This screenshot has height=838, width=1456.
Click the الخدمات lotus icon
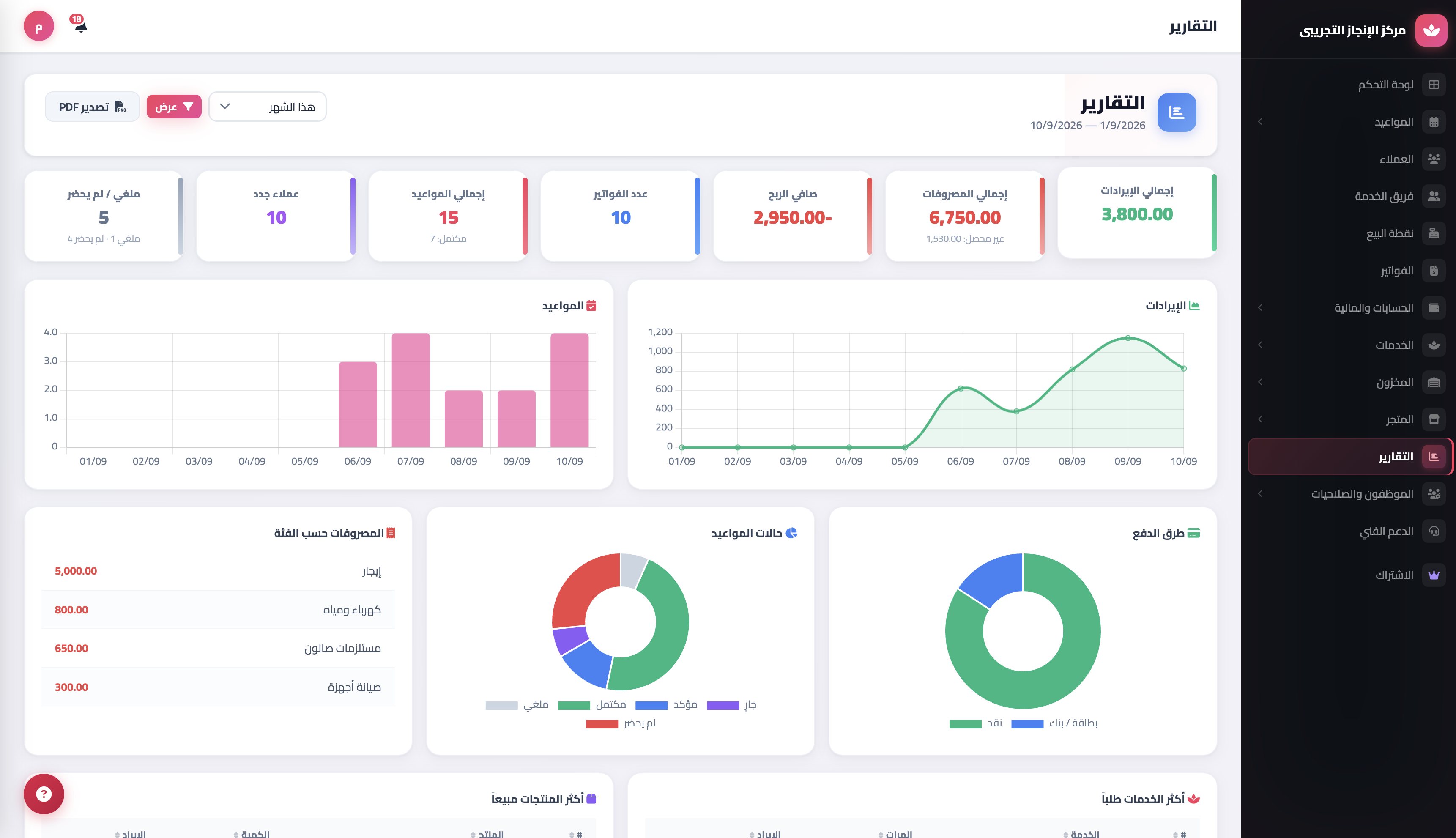coord(1434,345)
